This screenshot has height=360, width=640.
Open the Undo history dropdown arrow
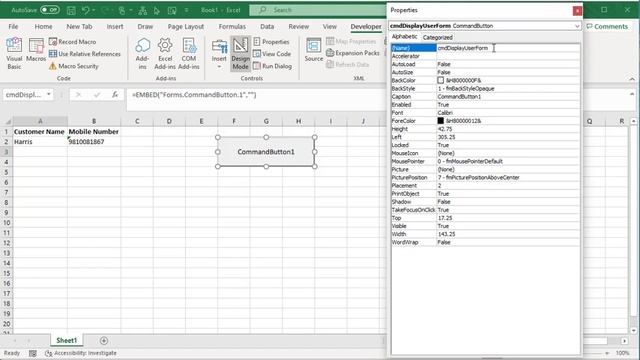(x=93, y=10)
